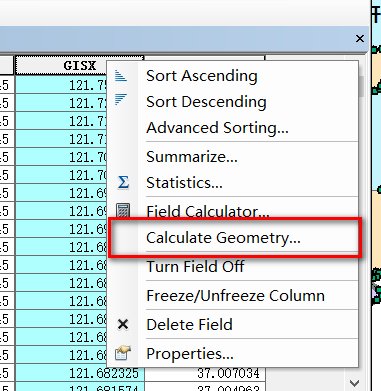Click the Field Calculator calculator icon
The height and width of the screenshot is (391, 381).
(123, 210)
